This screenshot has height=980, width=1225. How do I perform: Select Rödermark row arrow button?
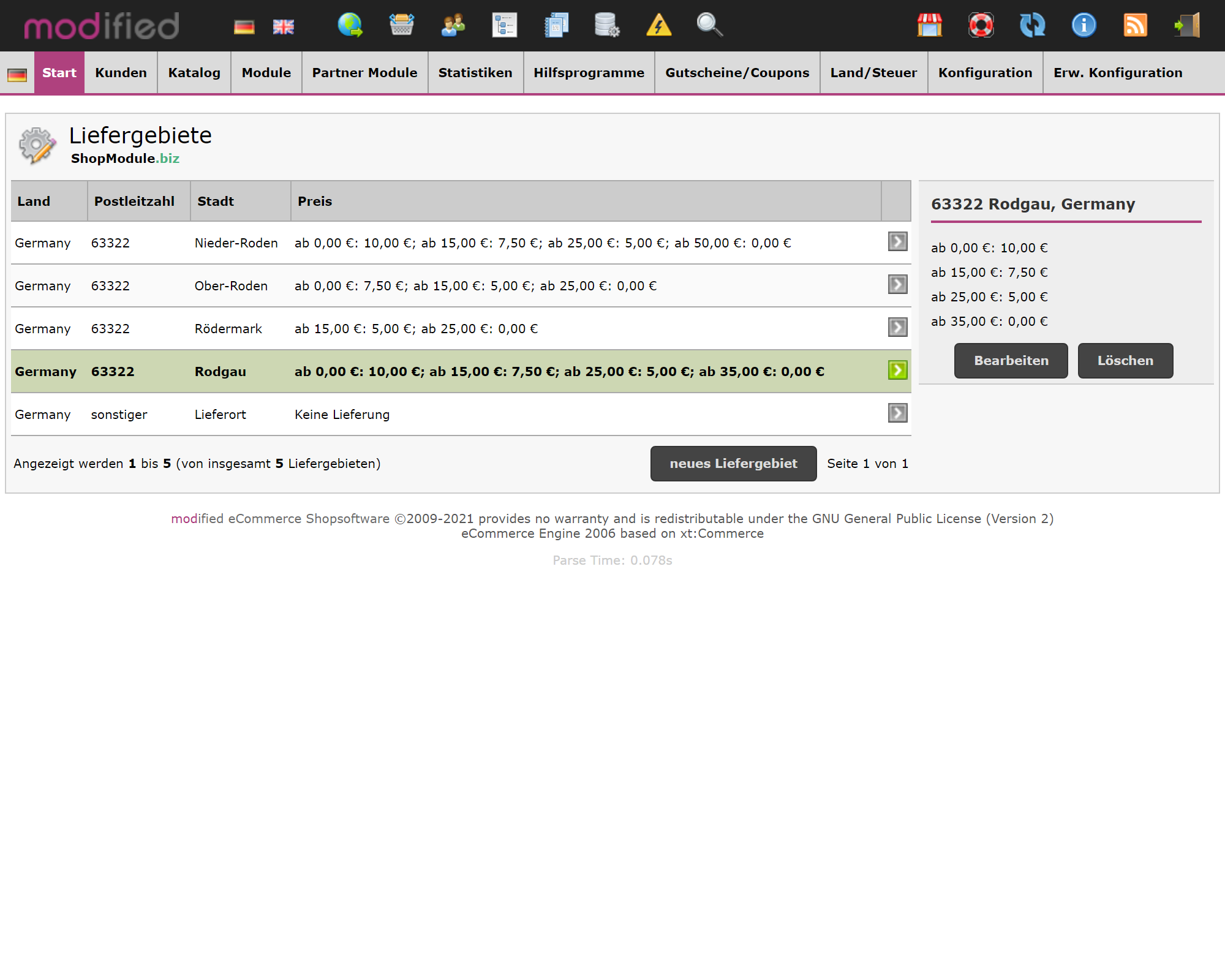pyautogui.click(x=897, y=328)
